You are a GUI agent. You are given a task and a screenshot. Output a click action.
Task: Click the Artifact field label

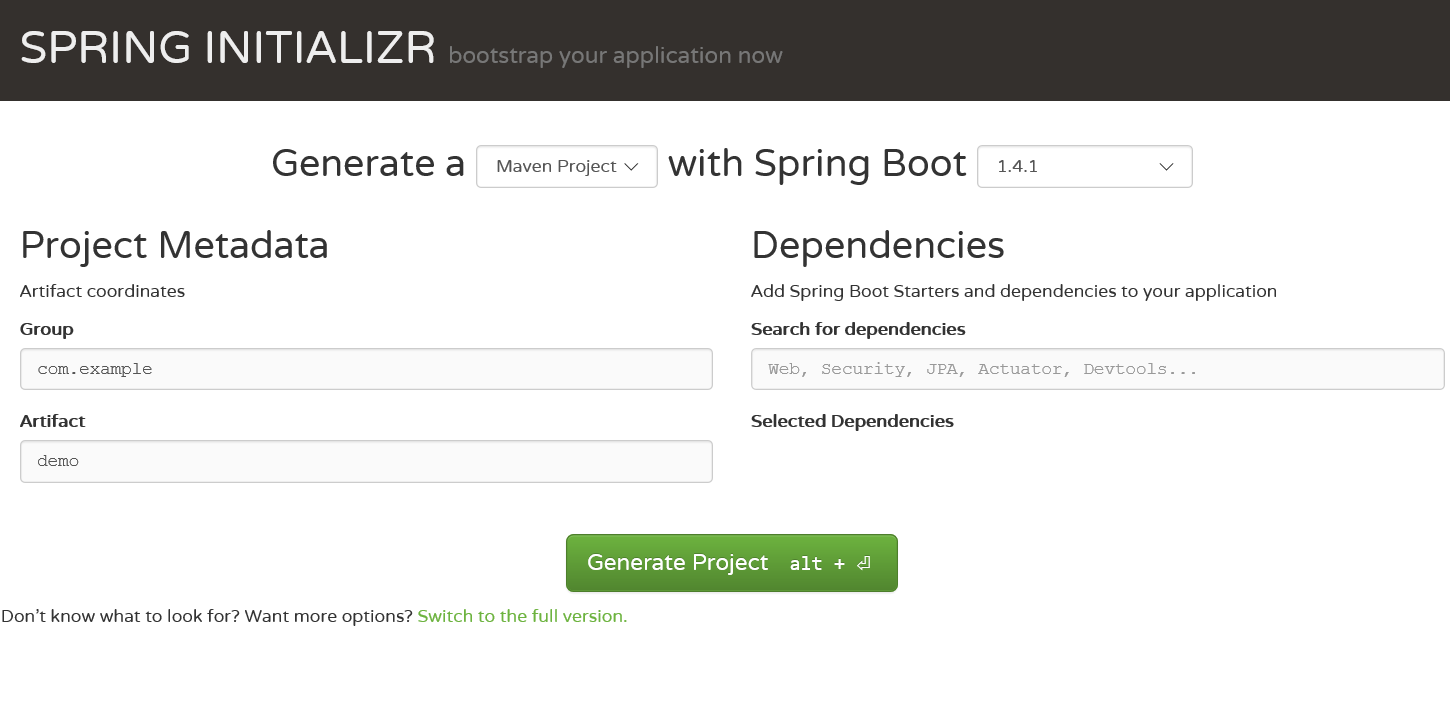[x=52, y=421]
